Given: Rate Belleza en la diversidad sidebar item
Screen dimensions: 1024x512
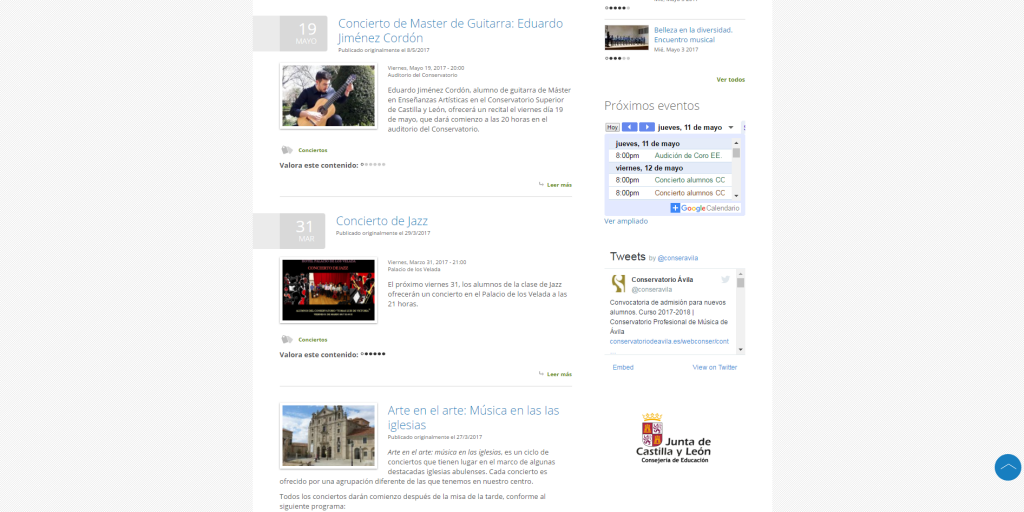Looking at the screenshot, I should [617, 58].
